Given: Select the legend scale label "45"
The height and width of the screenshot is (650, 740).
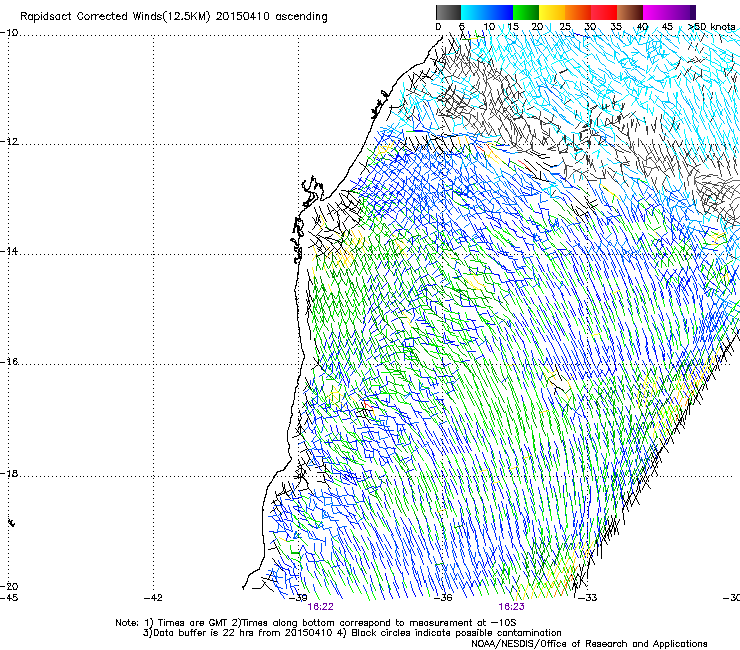Looking at the screenshot, I should pos(667,27).
